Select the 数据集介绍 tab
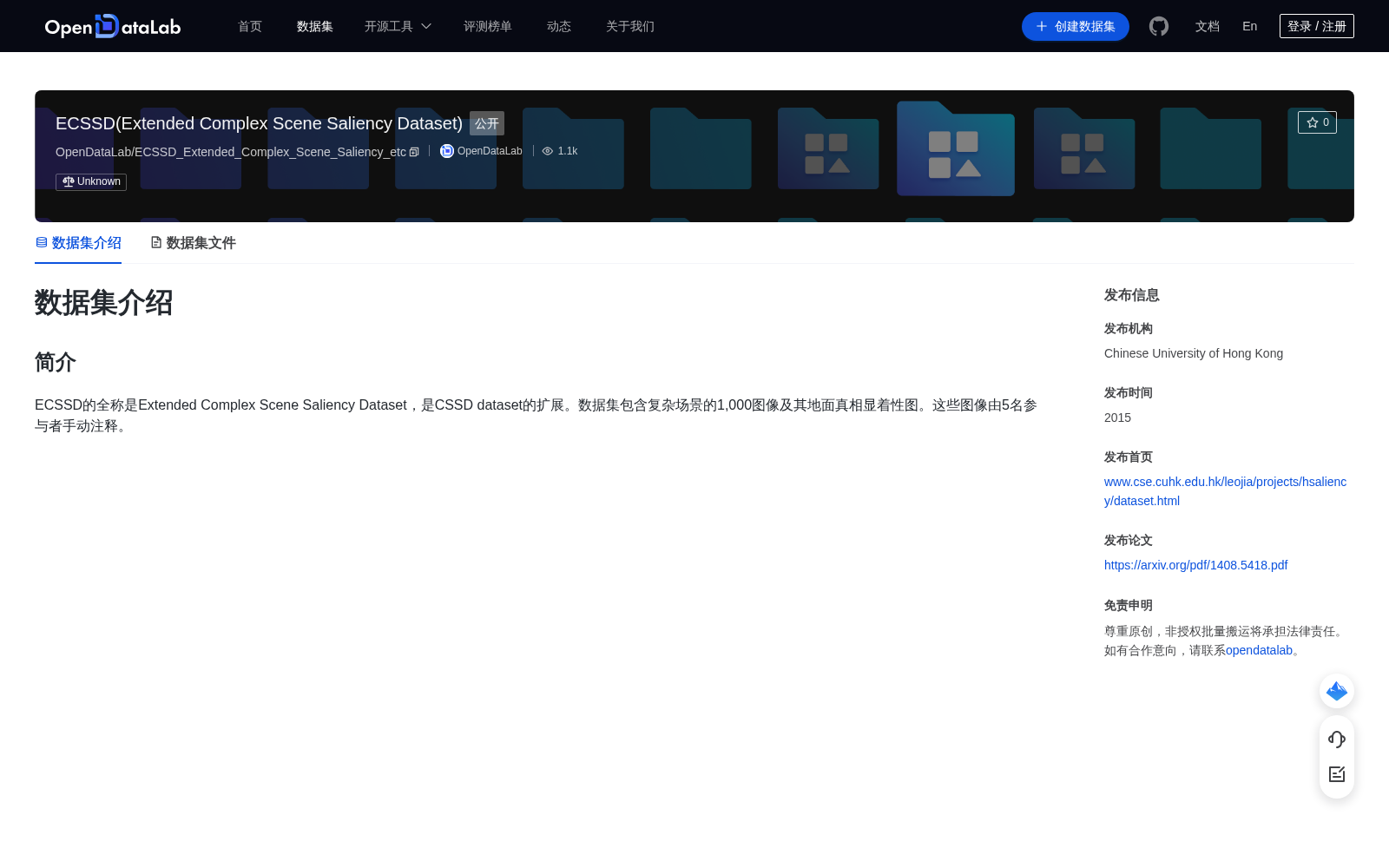1389x868 pixels. pyautogui.click(x=78, y=243)
